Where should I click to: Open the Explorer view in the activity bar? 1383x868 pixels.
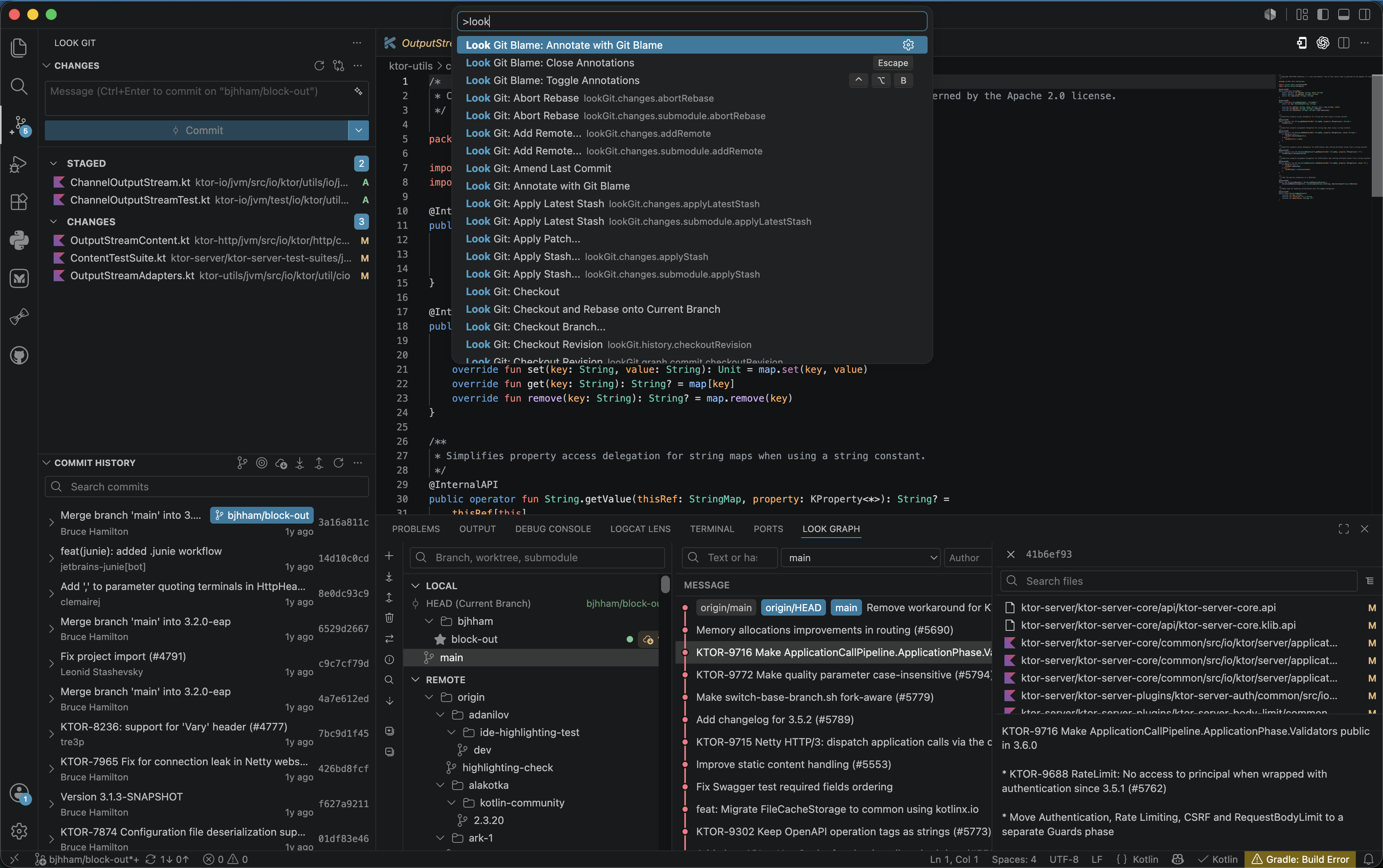[x=19, y=48]
